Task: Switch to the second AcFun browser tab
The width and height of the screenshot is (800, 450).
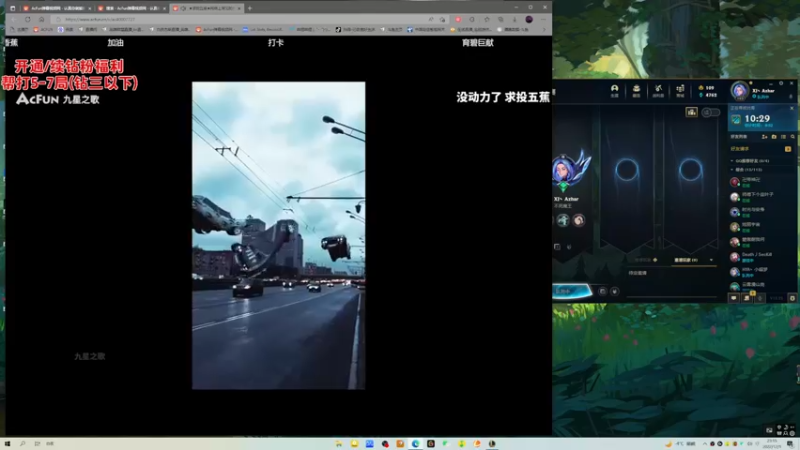Action: coord(132,8)
